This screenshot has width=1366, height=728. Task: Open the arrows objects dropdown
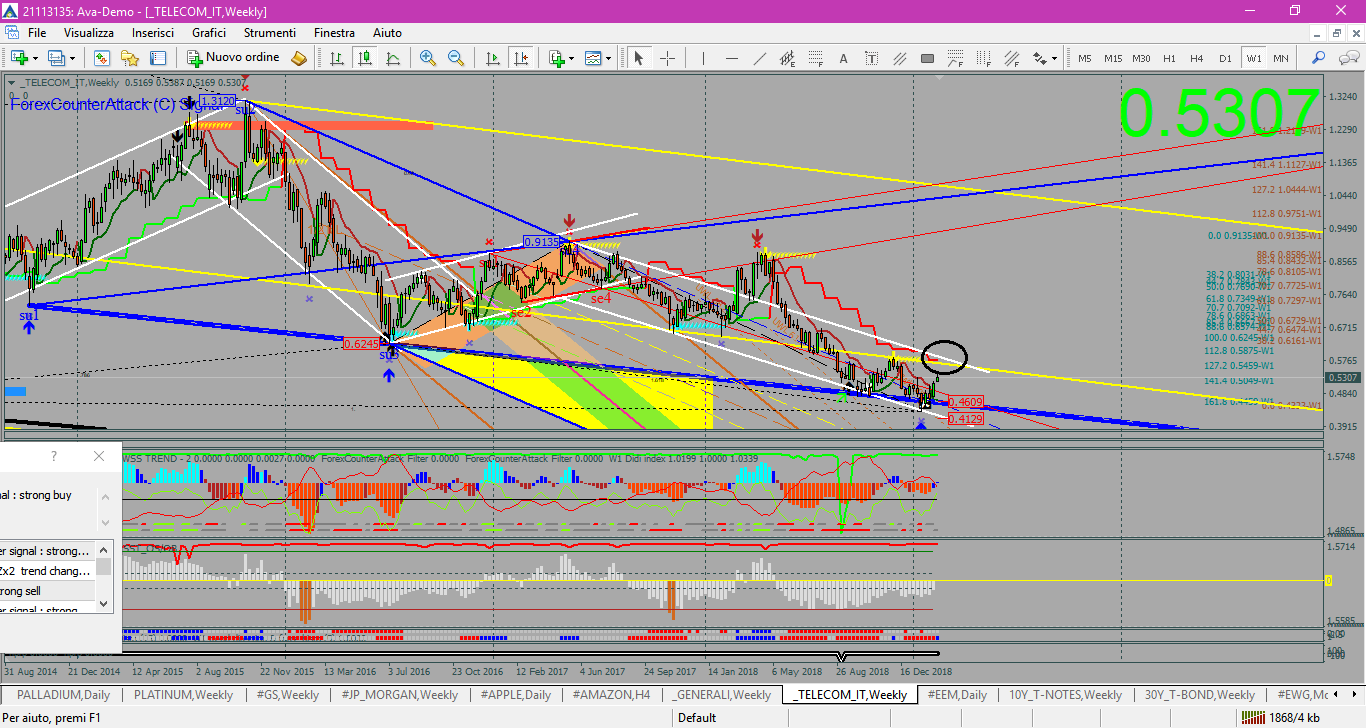[1045, 58]
